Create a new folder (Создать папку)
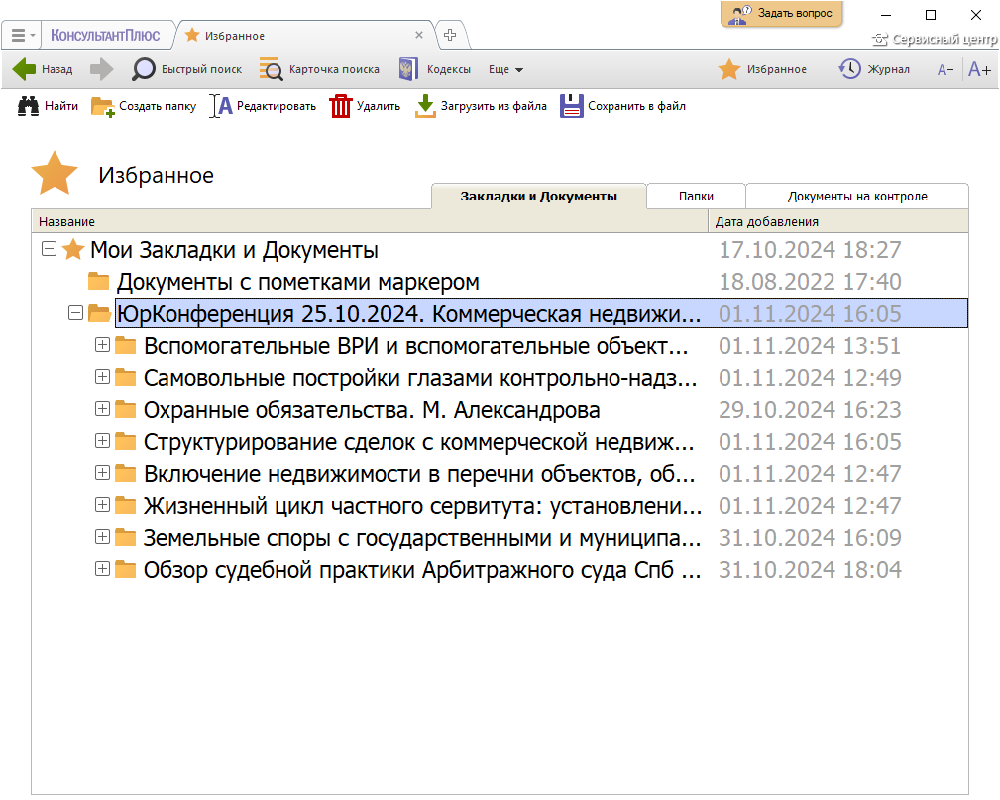The height and width of the screenshot is (800, 1000). click(103, 106)
